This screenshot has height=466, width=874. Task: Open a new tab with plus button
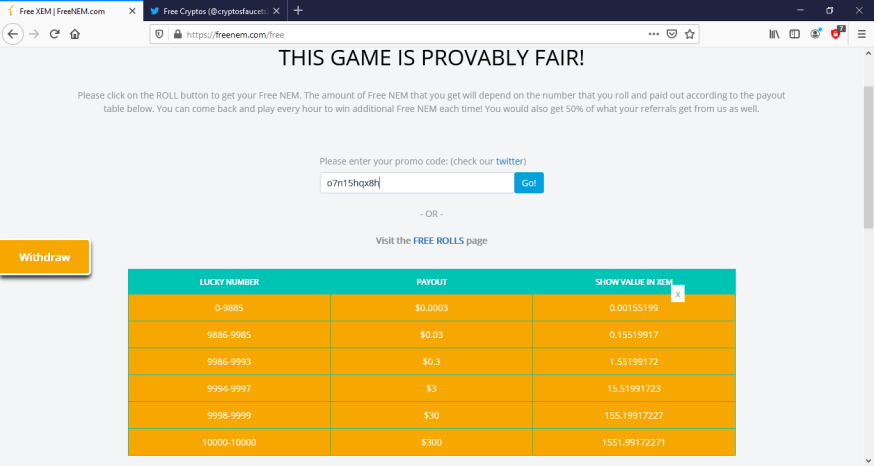tap(298, 11)
